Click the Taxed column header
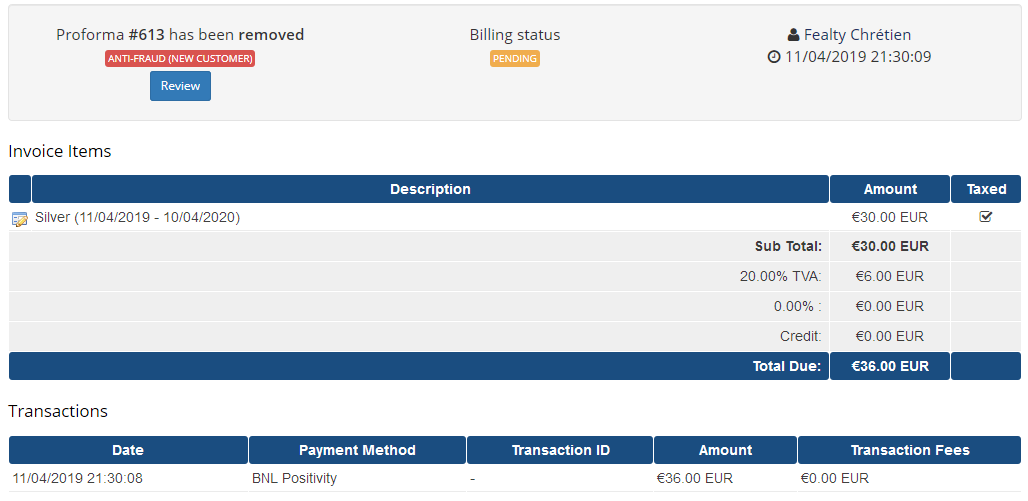The height and width of the screenshot is (501, 1028). (986, 189)
